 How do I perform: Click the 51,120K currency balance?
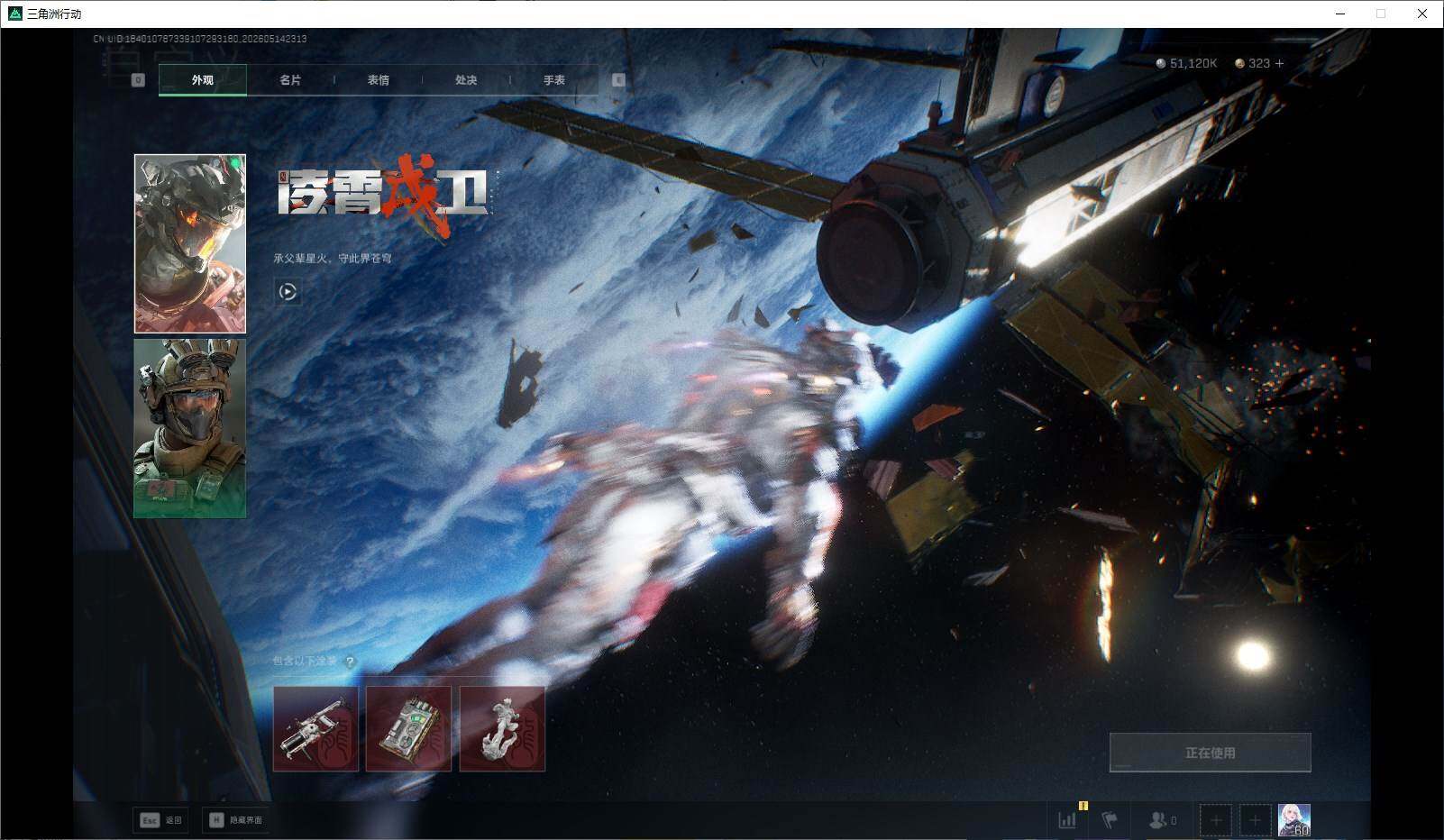[1186, 63]
